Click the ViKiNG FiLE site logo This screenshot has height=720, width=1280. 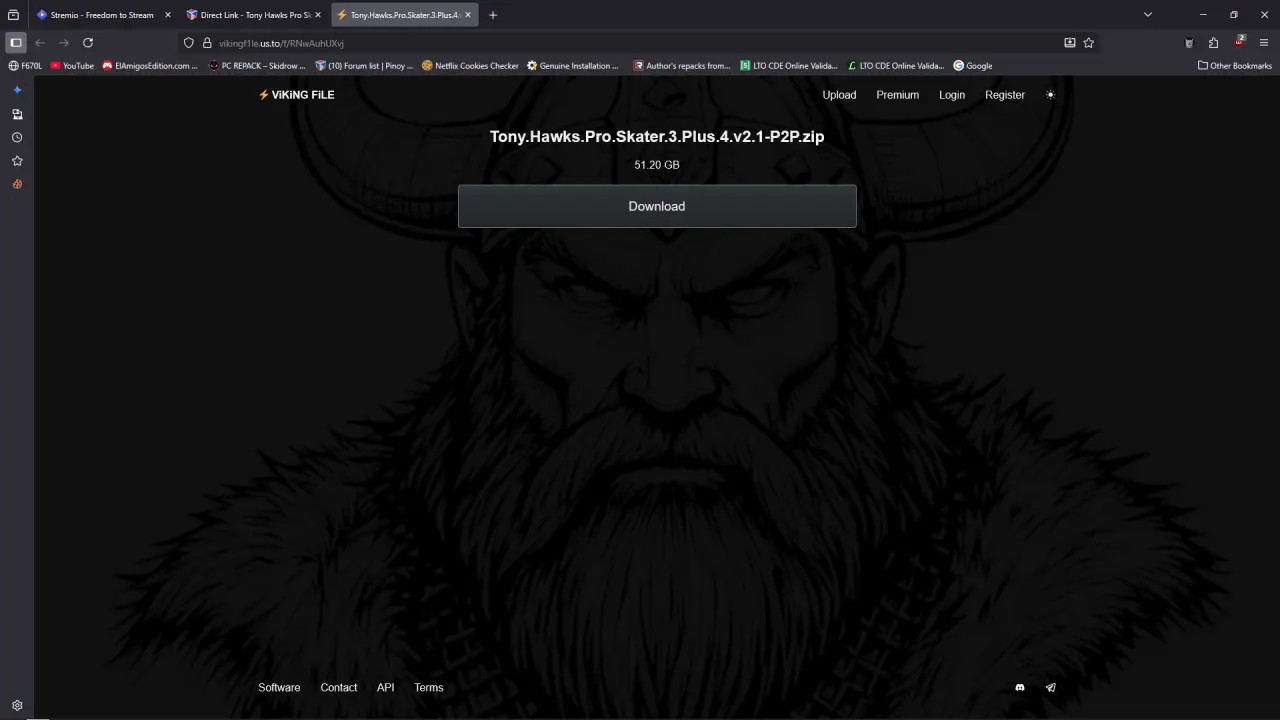click(x=296, y=95)
